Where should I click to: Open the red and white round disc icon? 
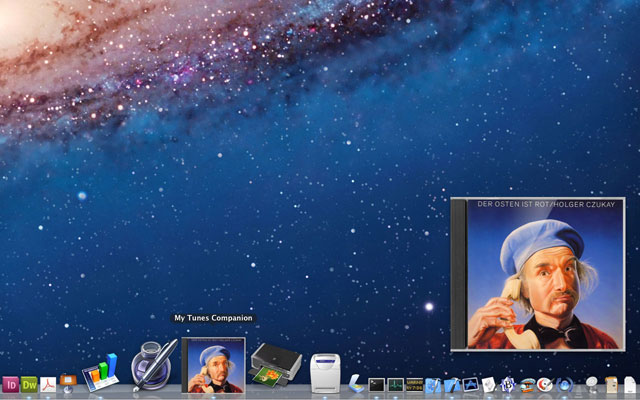pos(544,385)
